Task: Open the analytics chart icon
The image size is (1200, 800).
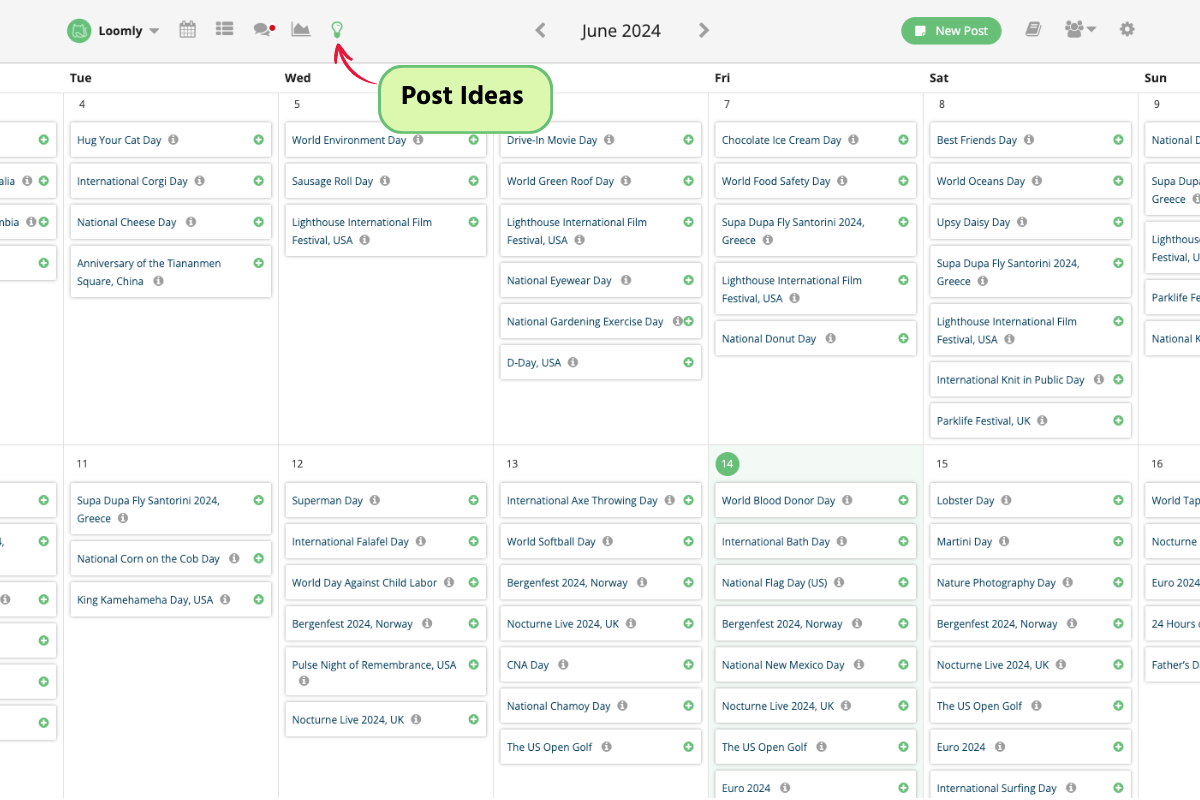Action: pyautogui.click(x=300, y=30)
